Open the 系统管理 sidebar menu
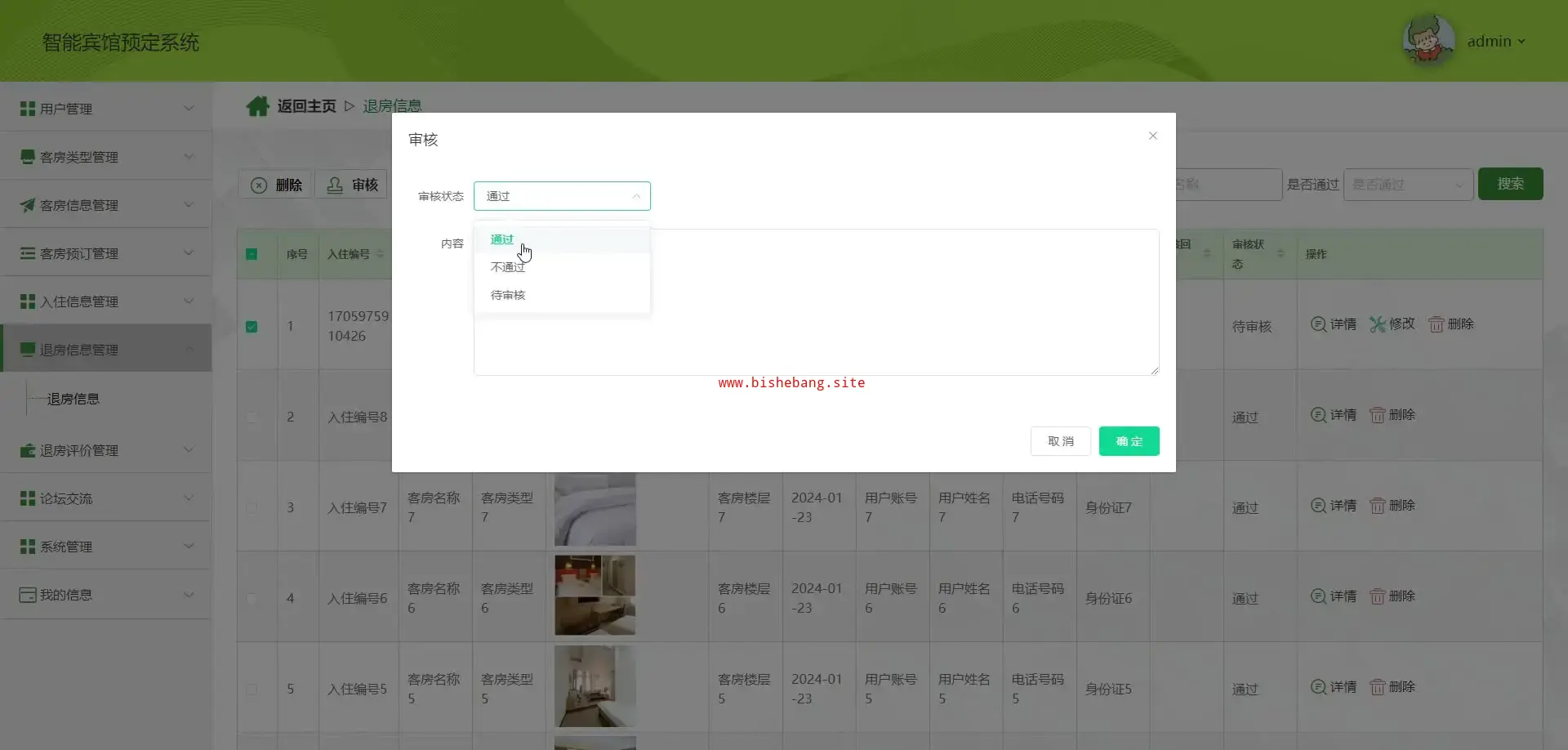Screen dimensions: 1568x750 pos(106,547)
